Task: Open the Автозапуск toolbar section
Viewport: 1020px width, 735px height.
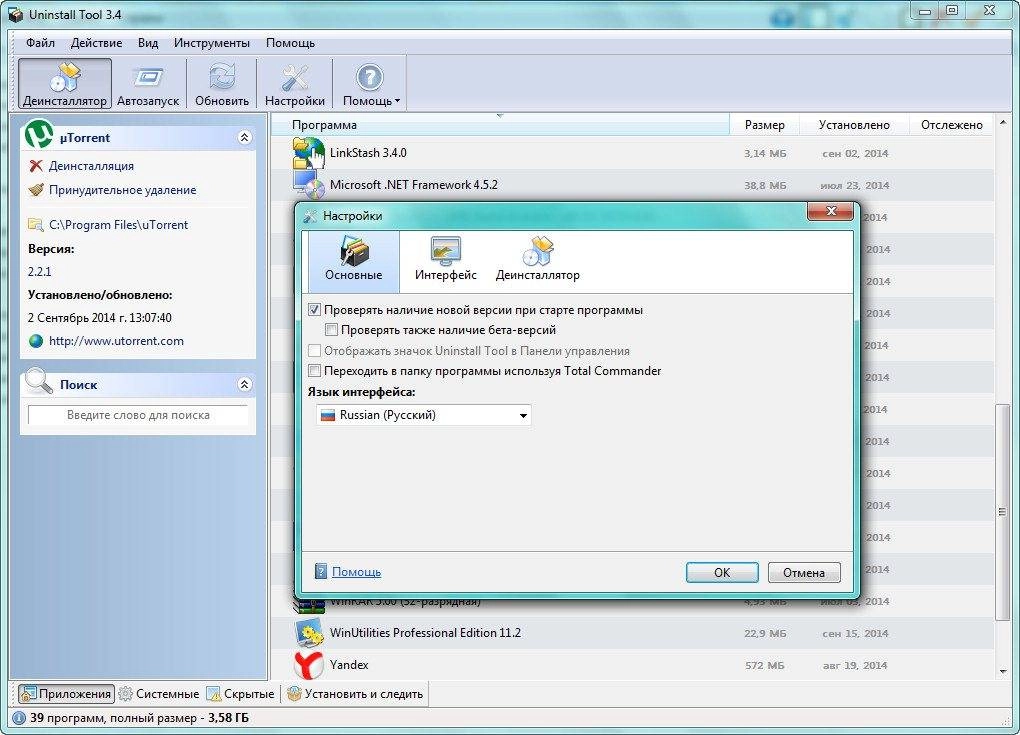Action: [148, 84]
